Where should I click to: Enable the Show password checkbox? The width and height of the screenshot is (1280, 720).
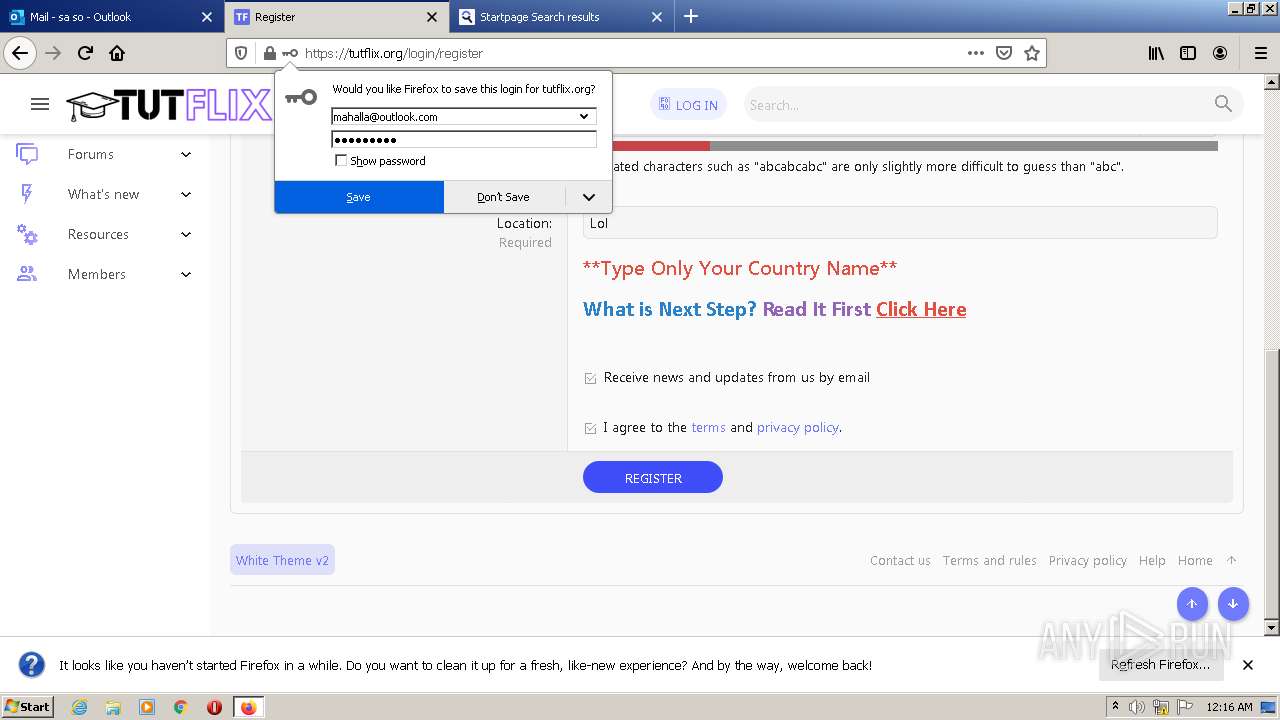point(341,160)
